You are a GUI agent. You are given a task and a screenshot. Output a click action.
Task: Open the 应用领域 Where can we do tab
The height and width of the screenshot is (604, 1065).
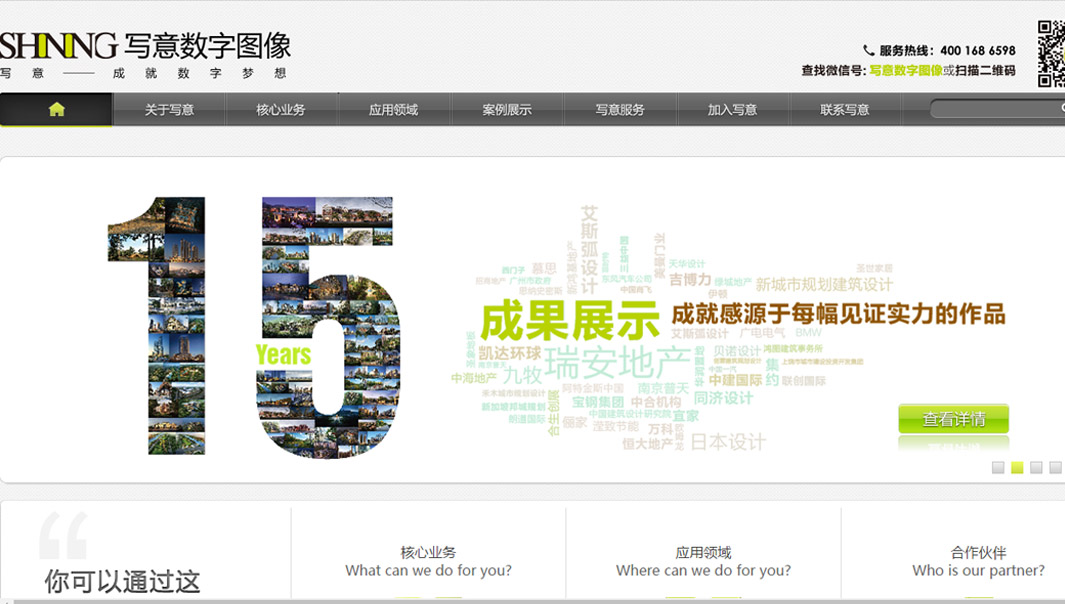point(704,561)
